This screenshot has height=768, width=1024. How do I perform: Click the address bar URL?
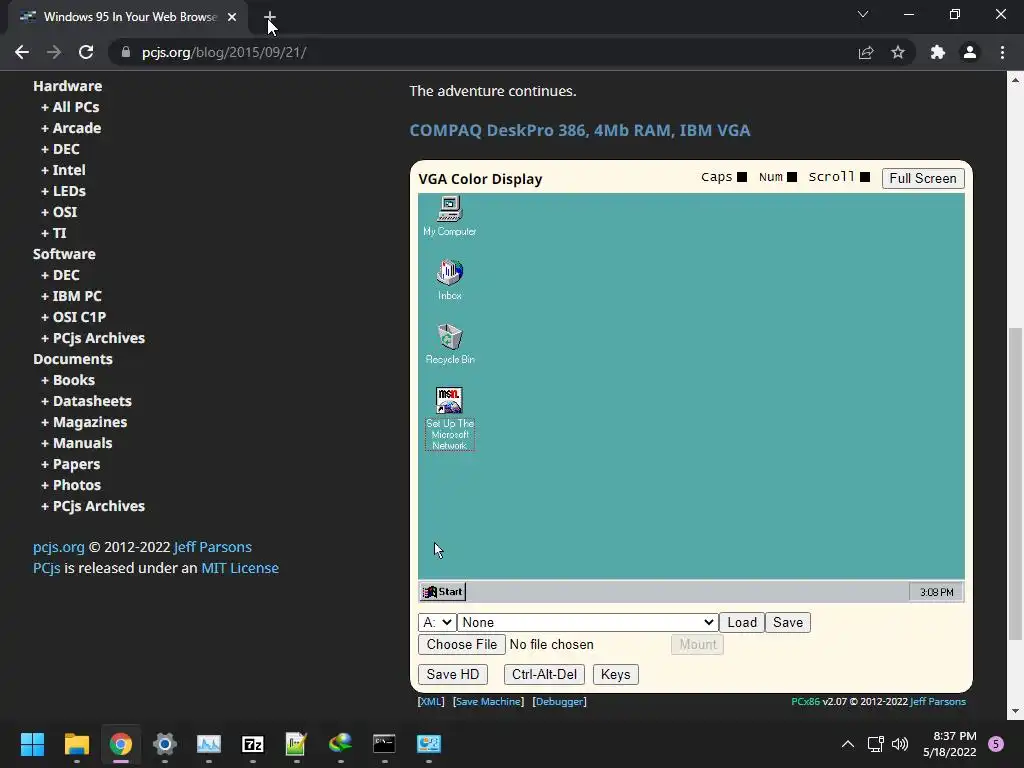point(224,52)
